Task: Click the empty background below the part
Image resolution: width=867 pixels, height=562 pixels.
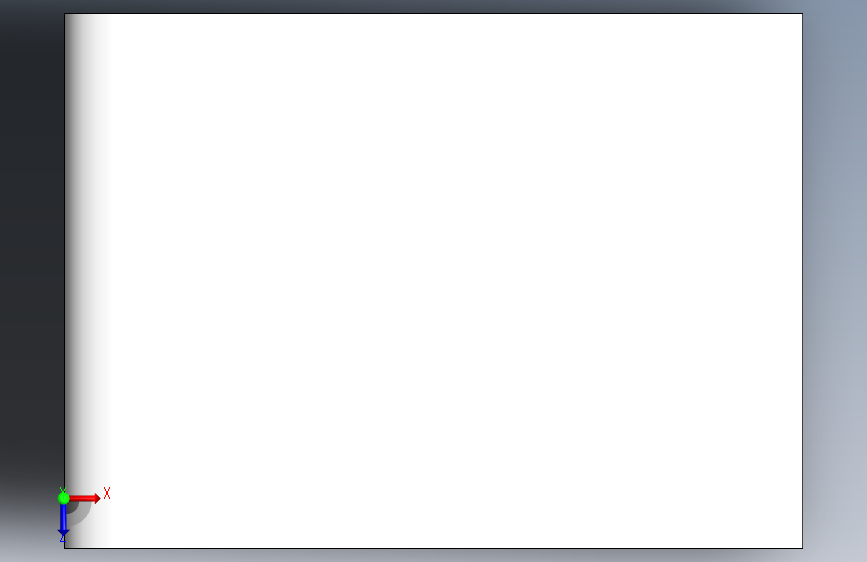Action: click(x=434, y=555)
